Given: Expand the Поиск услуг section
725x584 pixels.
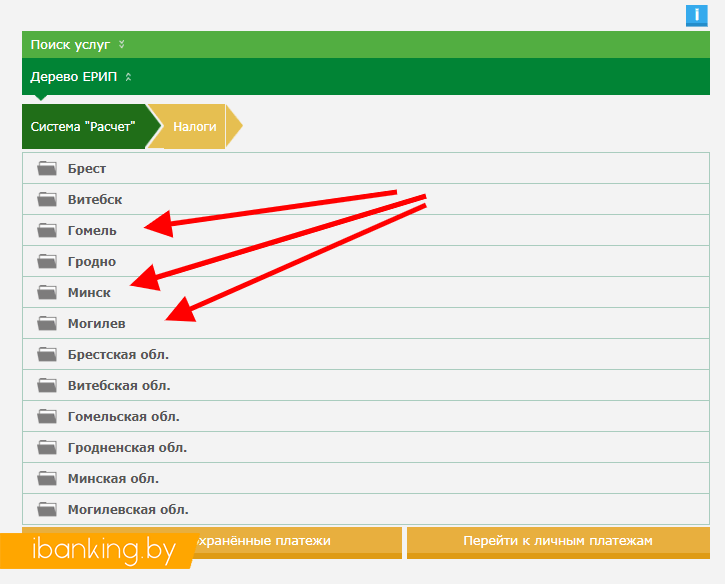Looking at the screenshot, I should point(78,45).
